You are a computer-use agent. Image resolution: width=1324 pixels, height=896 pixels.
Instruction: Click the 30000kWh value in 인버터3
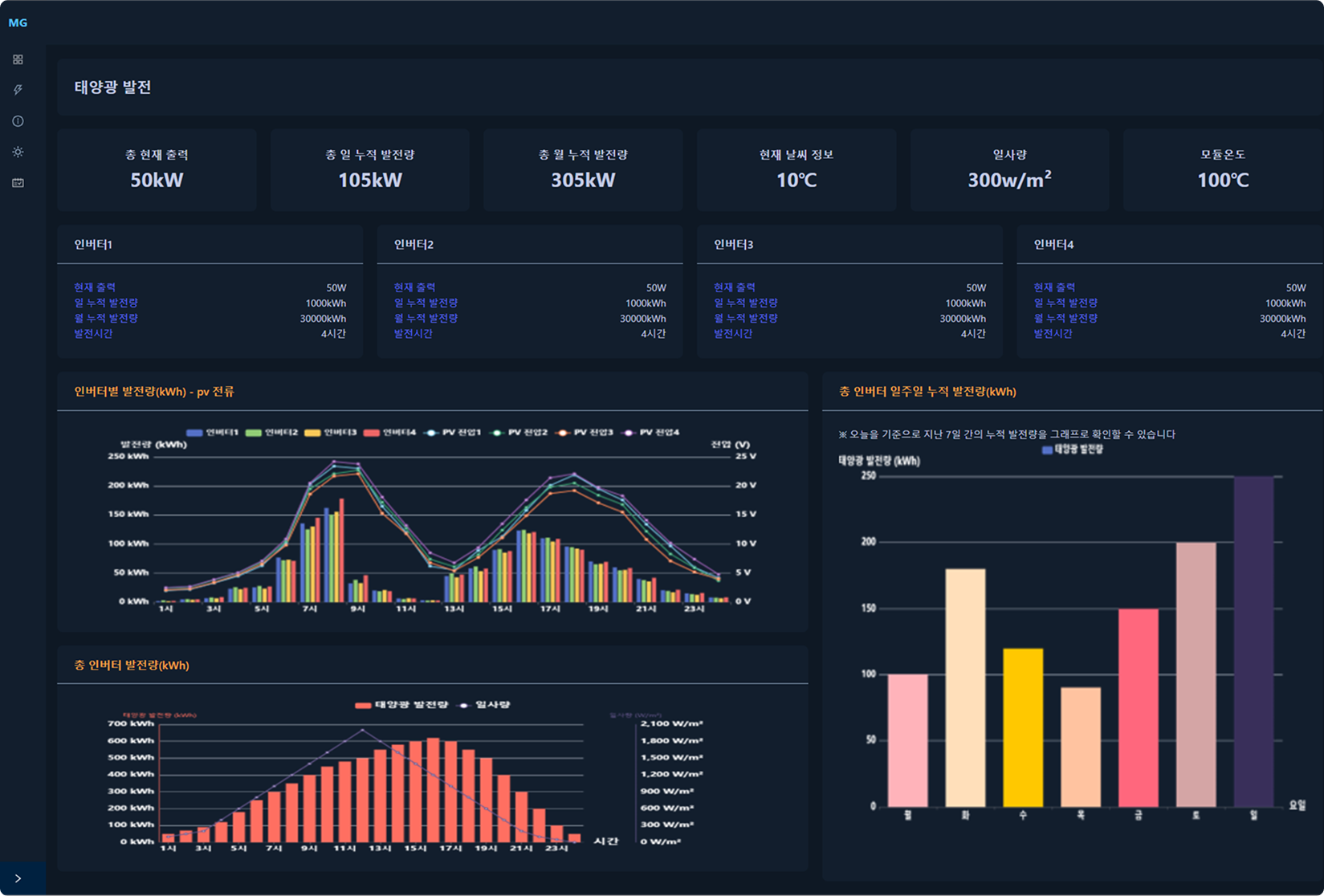[x=963, y=319]
